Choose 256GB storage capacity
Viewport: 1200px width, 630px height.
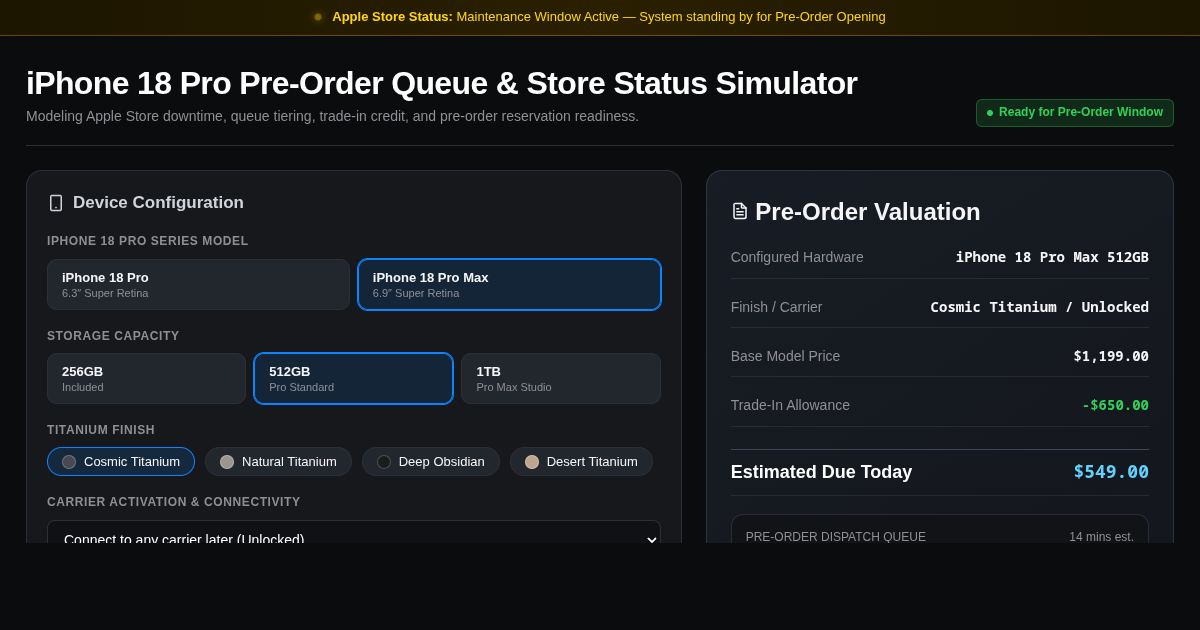[x=146, y=378]
